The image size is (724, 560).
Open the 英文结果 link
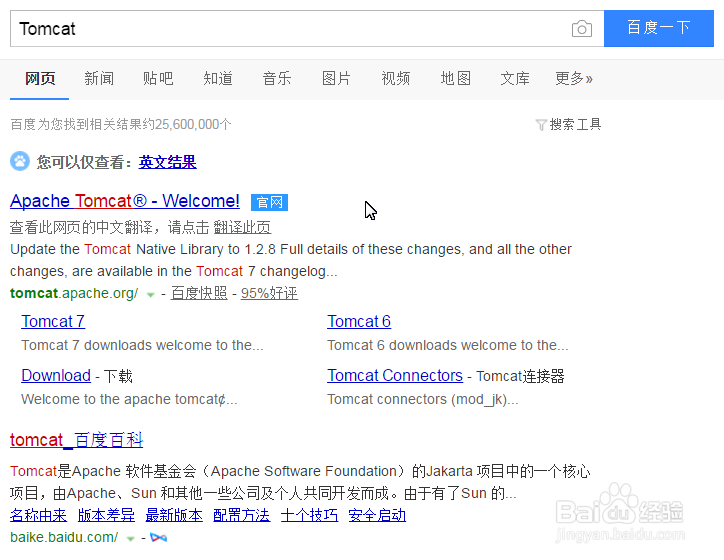coord(167,162)
